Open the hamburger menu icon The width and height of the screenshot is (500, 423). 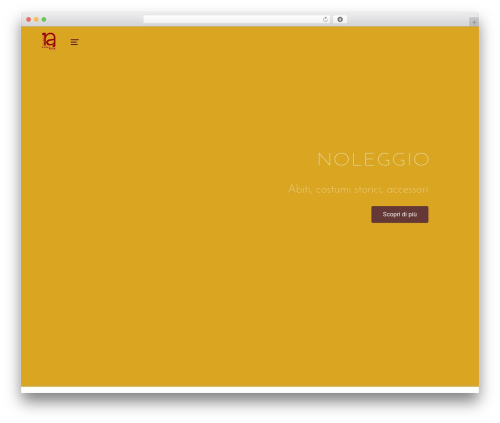click(x=75, y=42)
